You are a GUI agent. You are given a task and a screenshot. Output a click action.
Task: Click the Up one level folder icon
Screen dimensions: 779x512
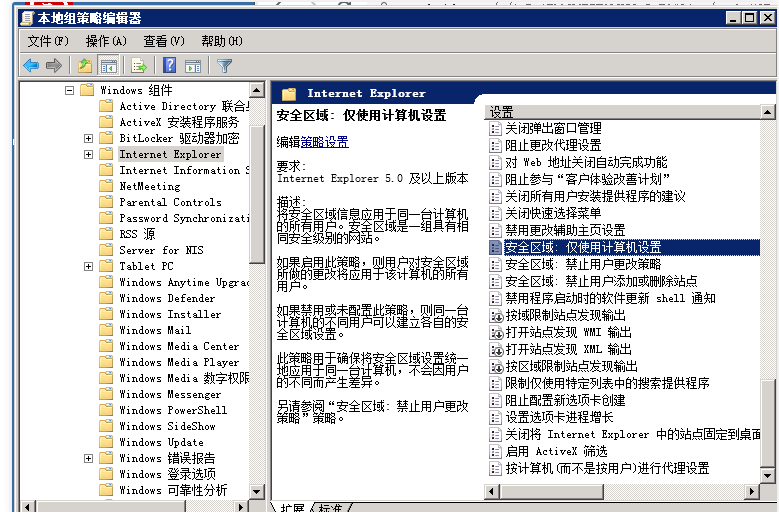coord(85,66)
